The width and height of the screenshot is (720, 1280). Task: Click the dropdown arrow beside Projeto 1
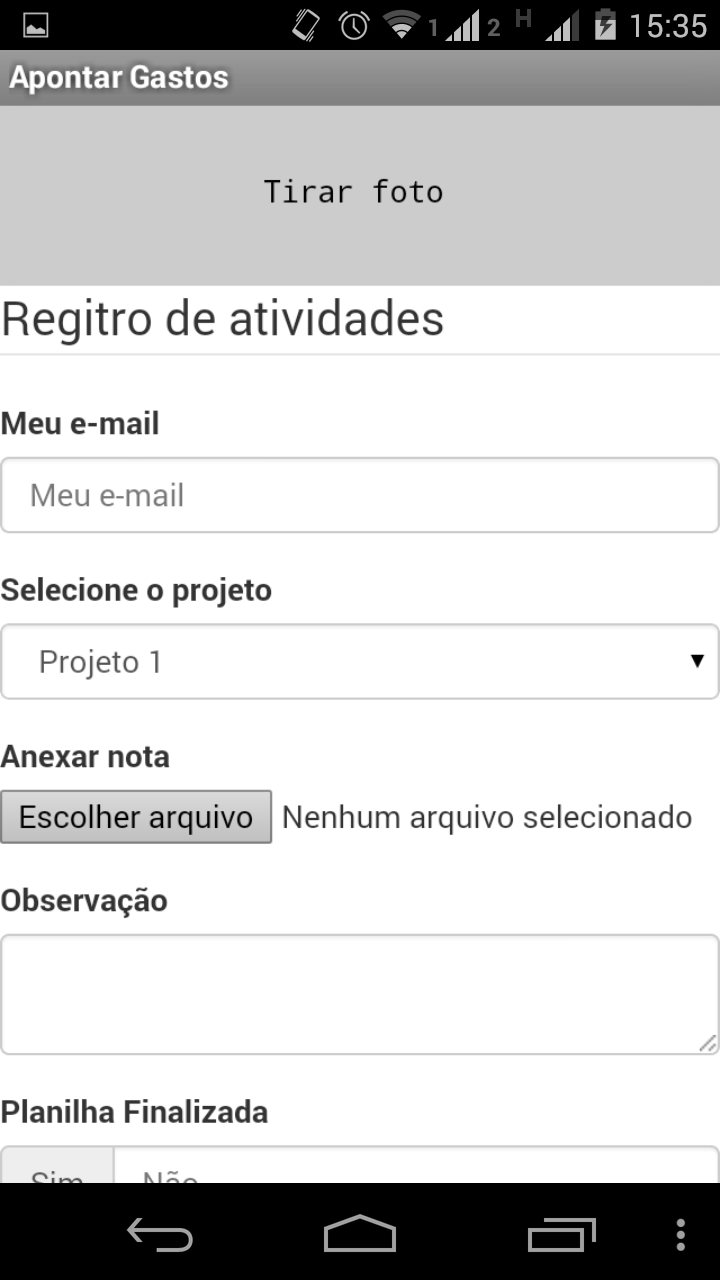pyautogui.click(x=697, y=661)
